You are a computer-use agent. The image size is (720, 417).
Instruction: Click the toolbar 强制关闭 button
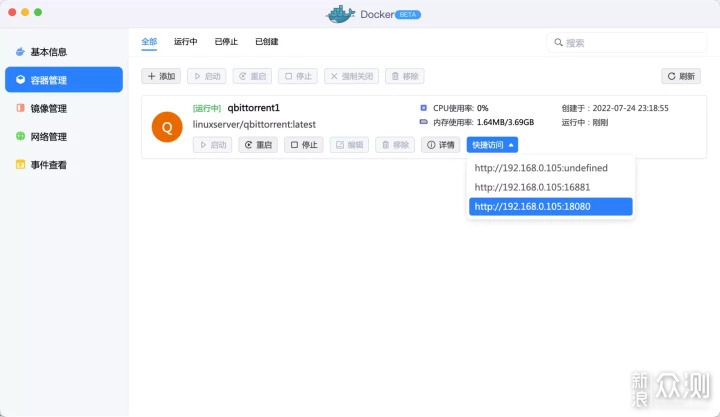coord(351,76)
